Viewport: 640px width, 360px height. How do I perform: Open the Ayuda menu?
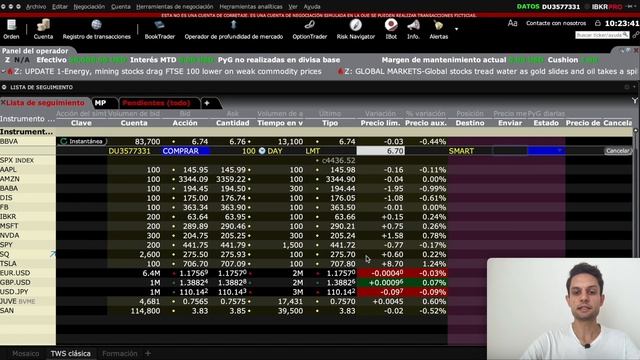click(x=312, y=7)
